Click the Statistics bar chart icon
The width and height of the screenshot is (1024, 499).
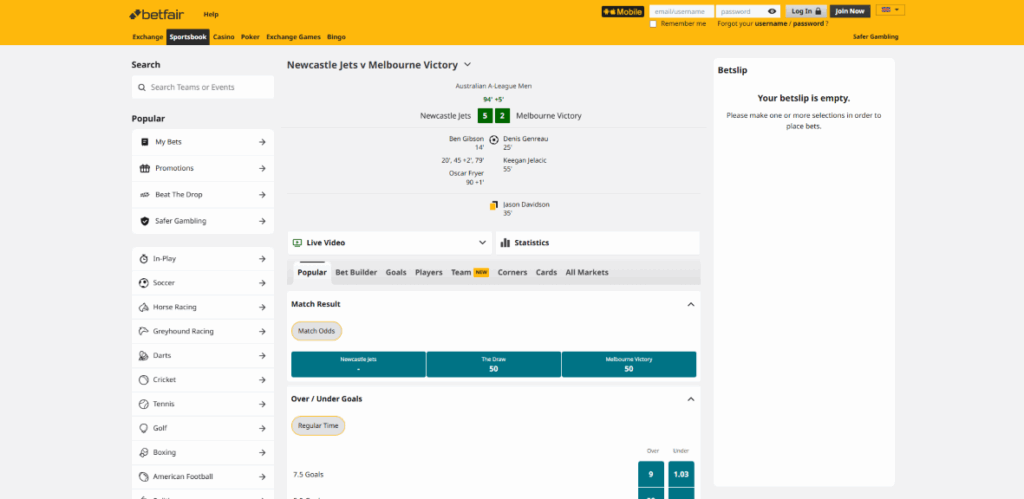[x=505, y=242]
